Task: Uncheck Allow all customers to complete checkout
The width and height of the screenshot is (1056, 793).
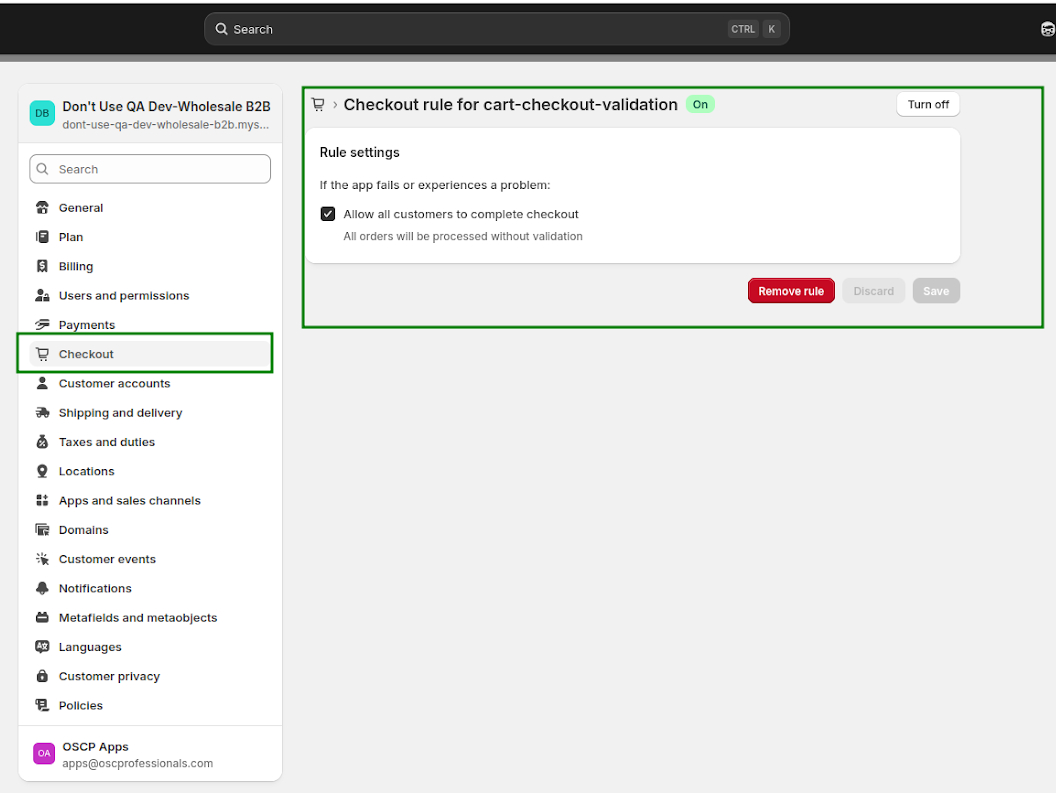Action: [328, 213]
